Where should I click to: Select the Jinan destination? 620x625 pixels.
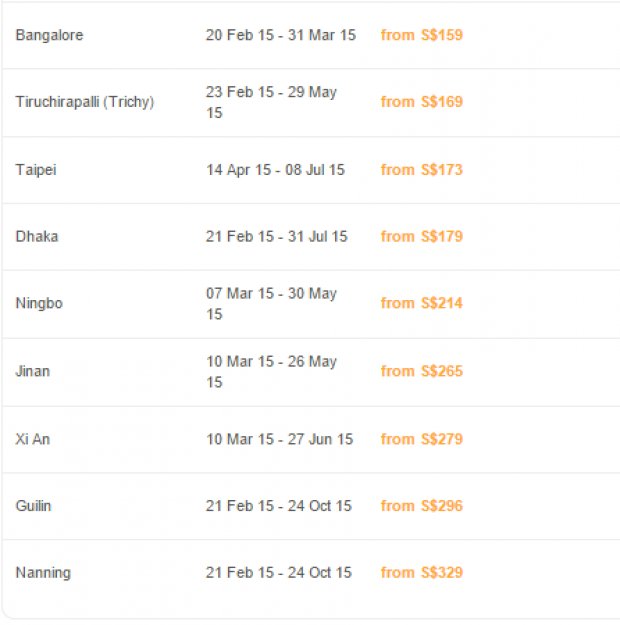(x=33, y=371)
